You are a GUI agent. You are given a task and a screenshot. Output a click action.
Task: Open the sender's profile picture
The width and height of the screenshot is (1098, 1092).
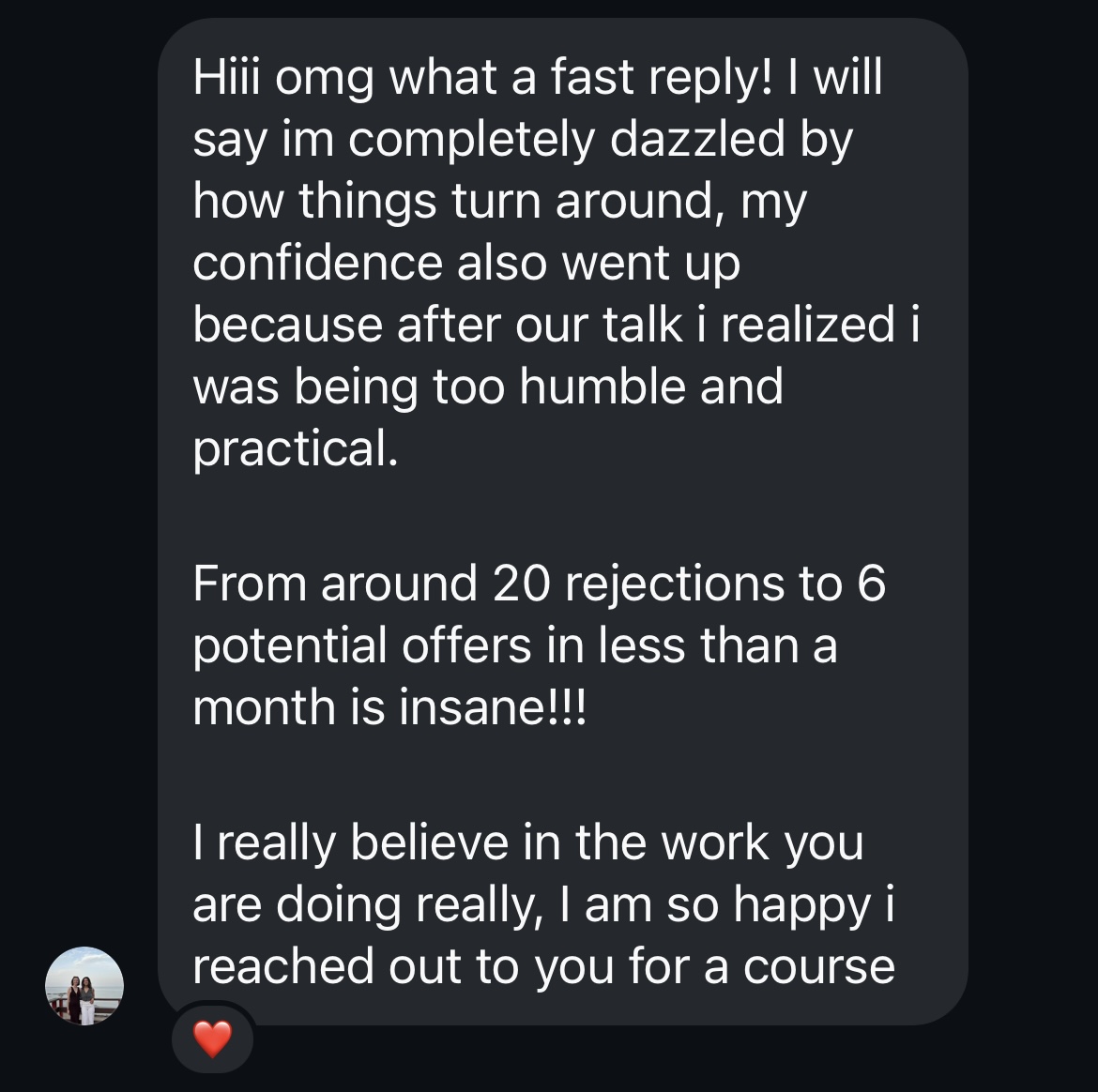pos(84,986)
